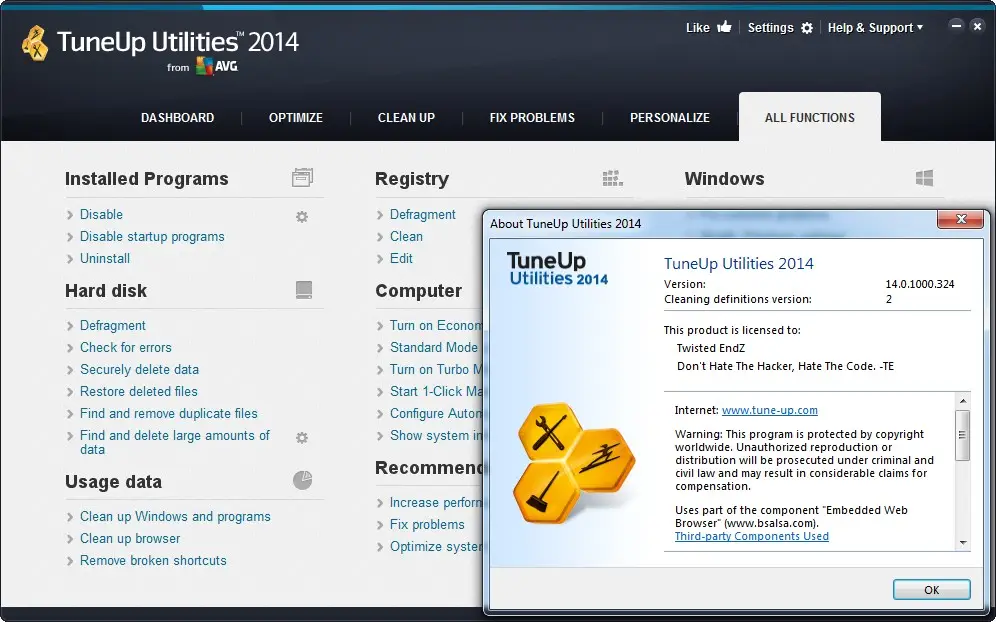This screenshot has width=996, height=622.
Task: Open Check for errors
Action: coord(126,348)
